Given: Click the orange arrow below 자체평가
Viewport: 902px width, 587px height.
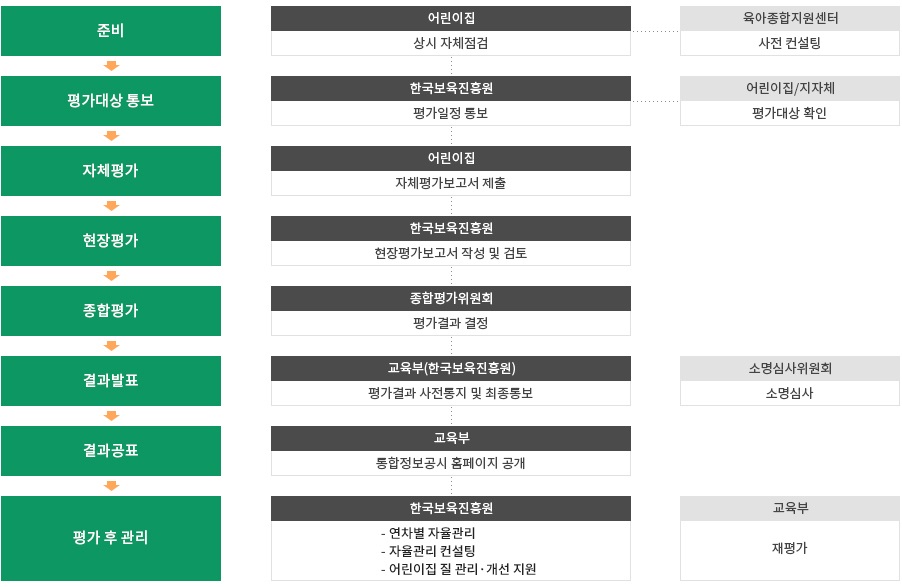Looking at the screenshot, I should pyautogui.click(x=111, y=206).
